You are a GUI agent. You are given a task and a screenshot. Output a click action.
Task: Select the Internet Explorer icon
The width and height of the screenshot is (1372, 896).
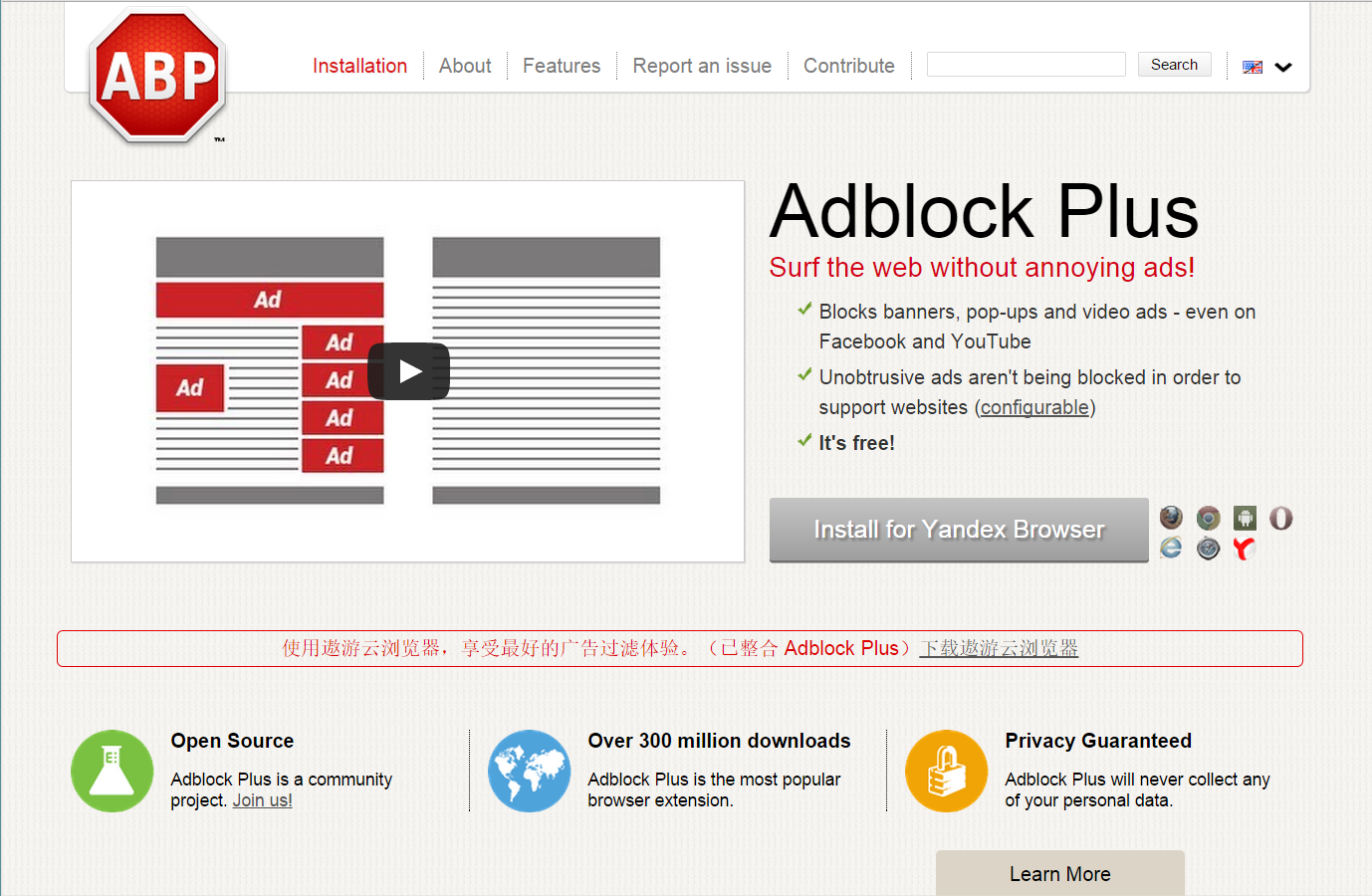(x=1171, y=548)
